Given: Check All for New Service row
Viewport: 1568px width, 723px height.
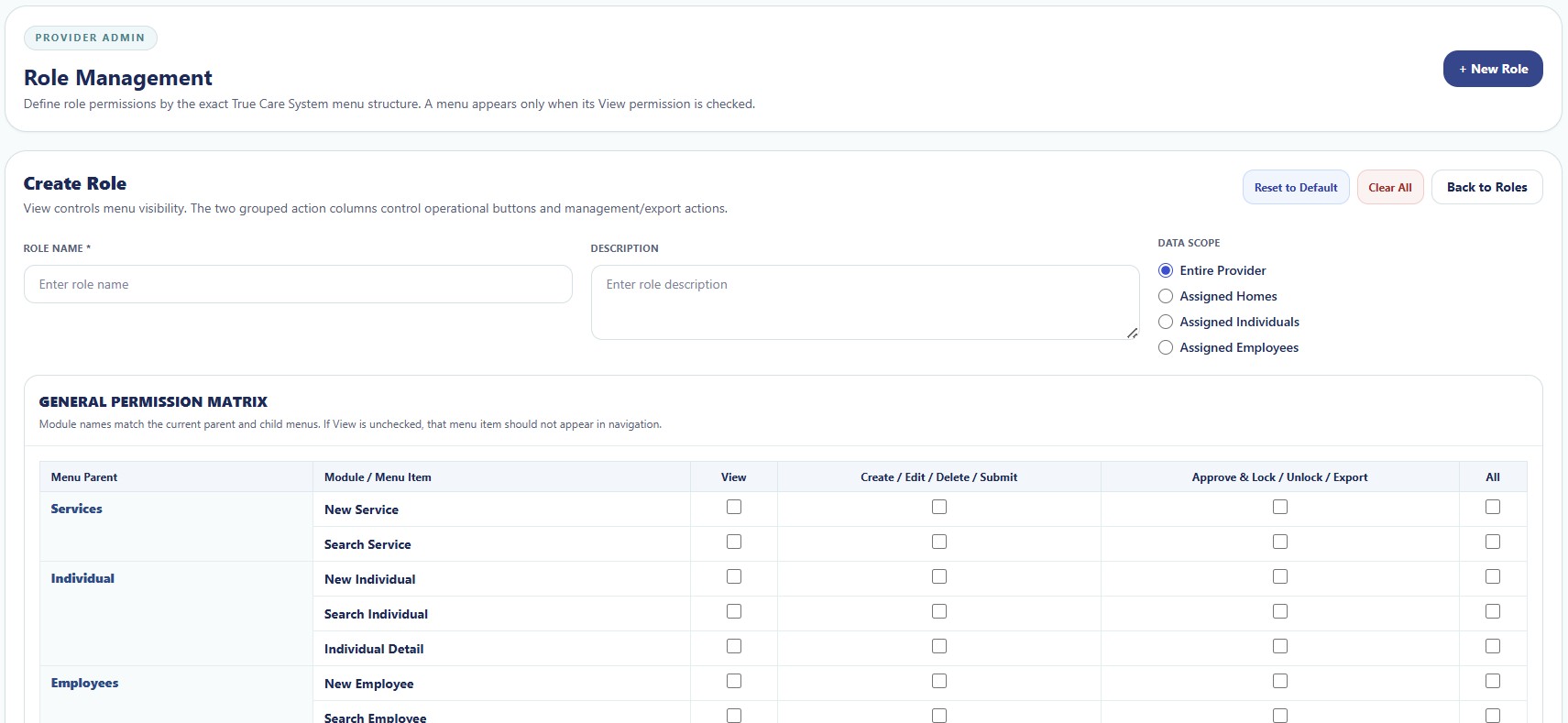Looking at the screenshot, I should pyautogui.click(x=1493, y=507).
